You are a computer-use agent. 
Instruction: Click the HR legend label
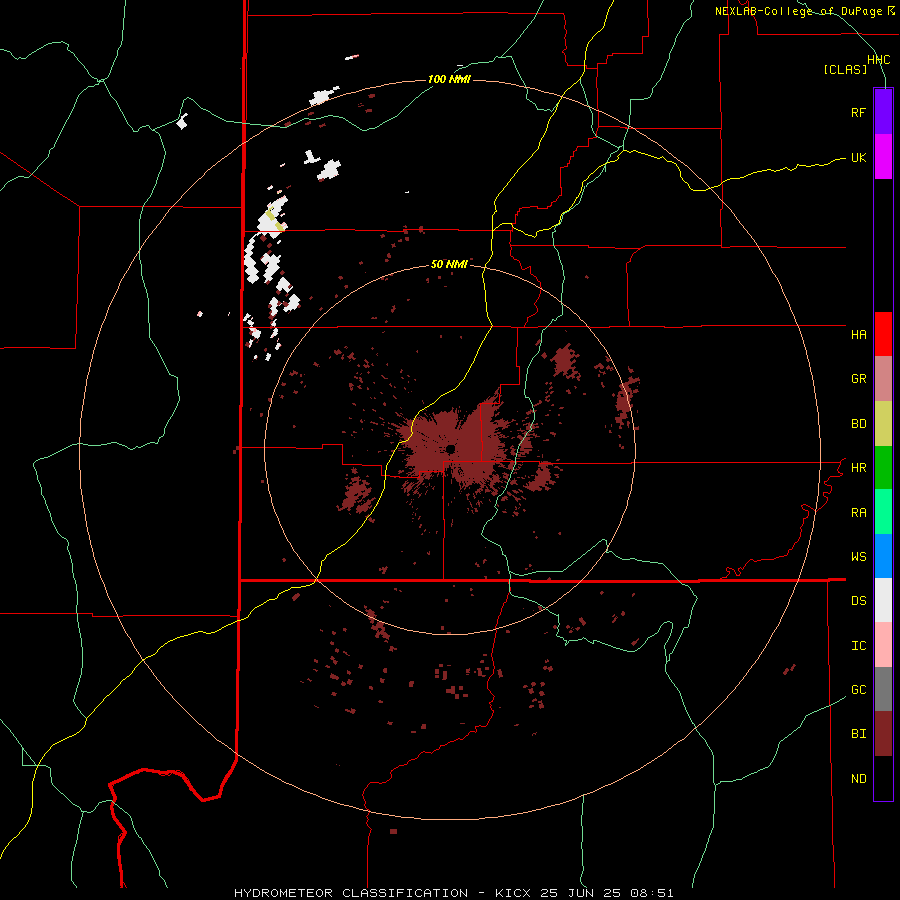[x=858, y=468]
